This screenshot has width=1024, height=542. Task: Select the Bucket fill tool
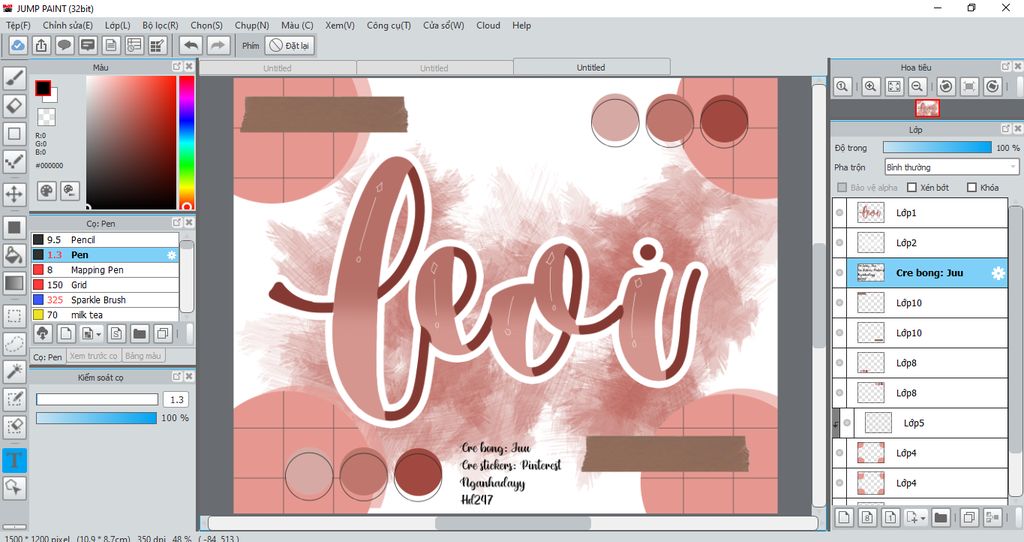coord(14,255)
